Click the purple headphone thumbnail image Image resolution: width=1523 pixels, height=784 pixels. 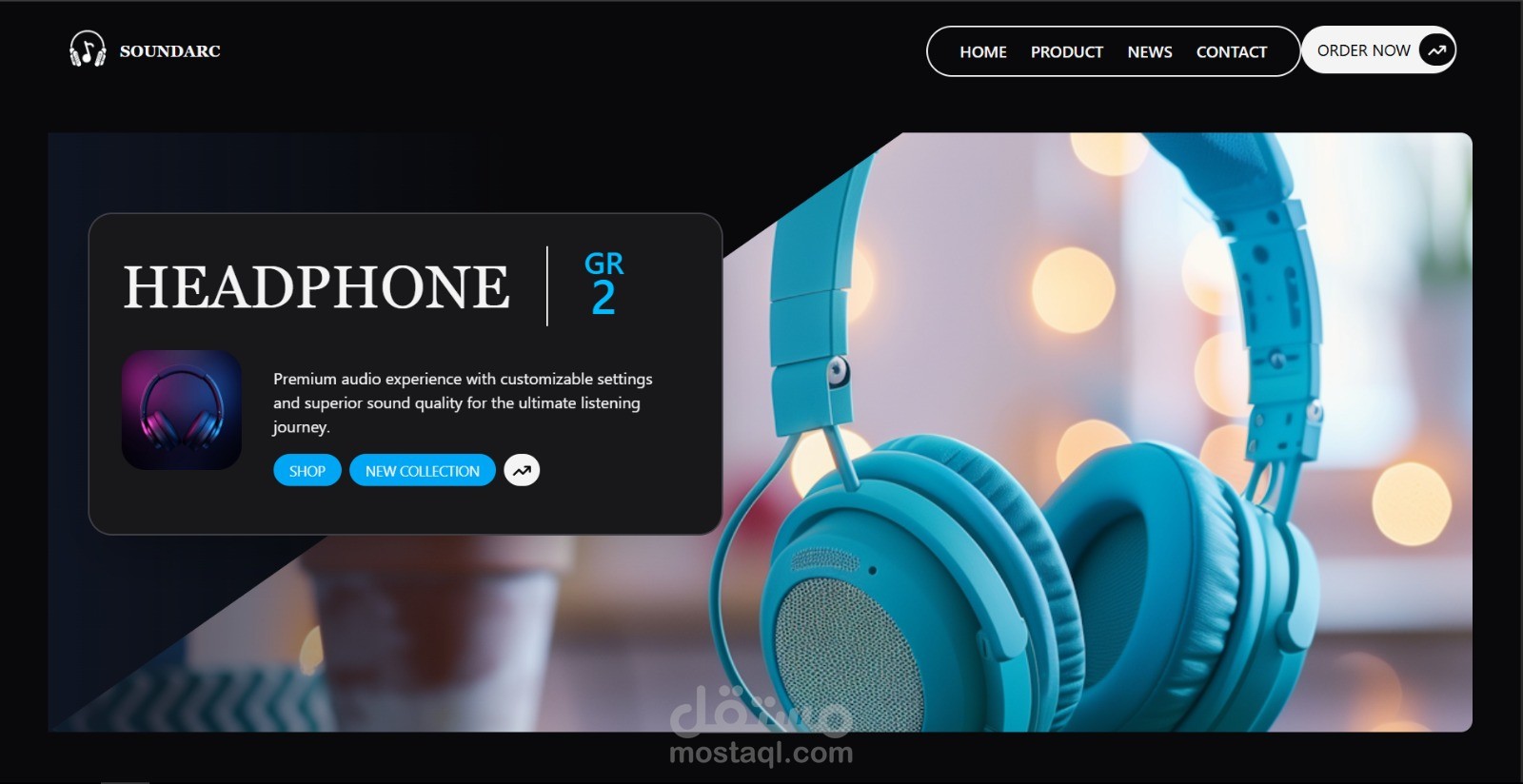tap(182, 410)
